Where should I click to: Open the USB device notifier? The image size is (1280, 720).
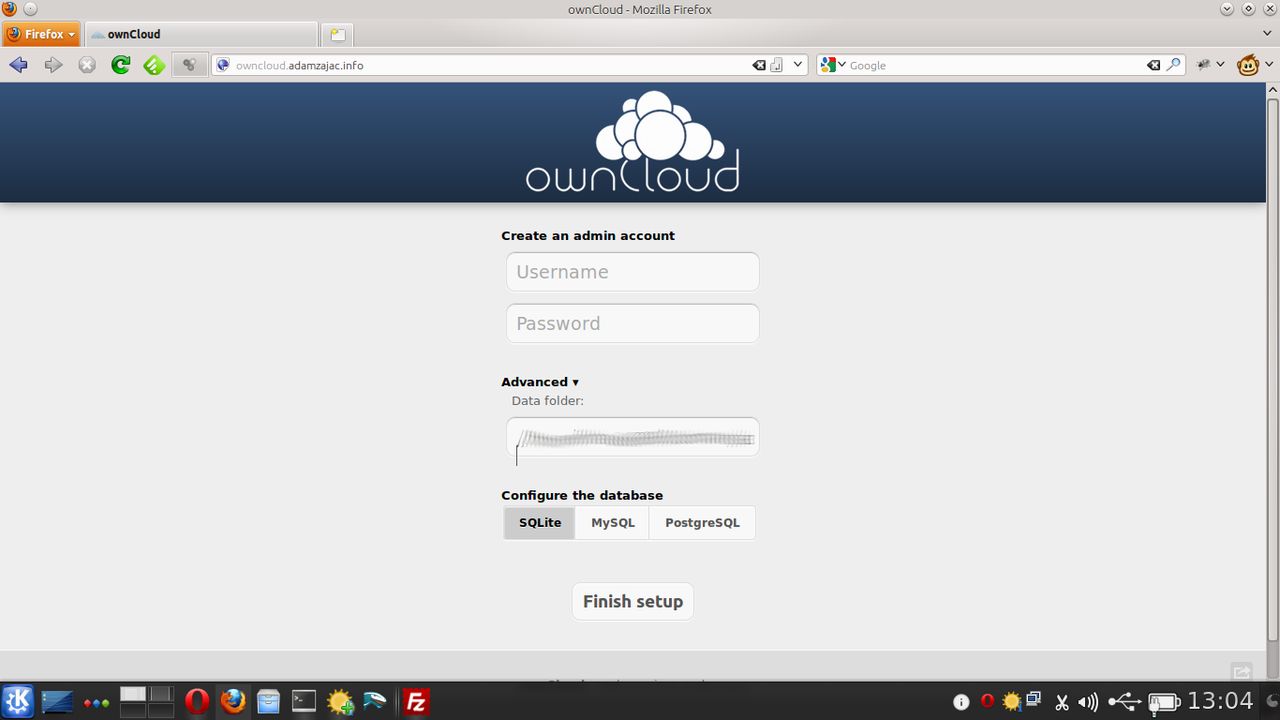pos(1125,702)
